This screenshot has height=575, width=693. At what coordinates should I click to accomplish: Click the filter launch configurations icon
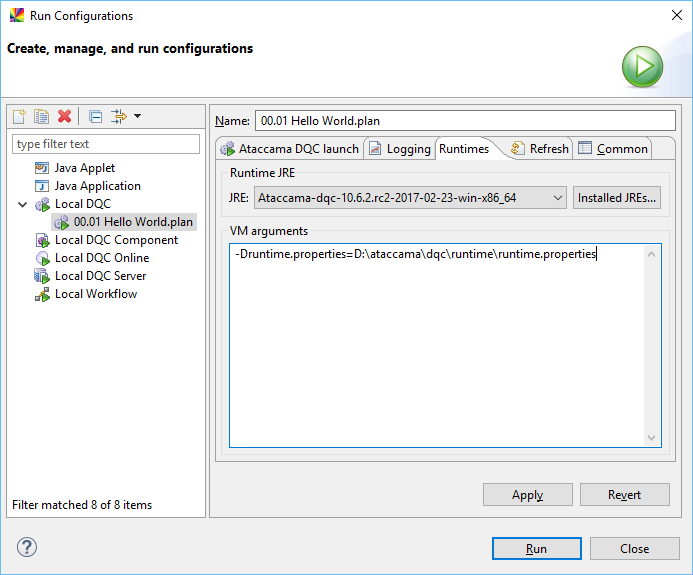pyautogui.click(x=119, y=117)
